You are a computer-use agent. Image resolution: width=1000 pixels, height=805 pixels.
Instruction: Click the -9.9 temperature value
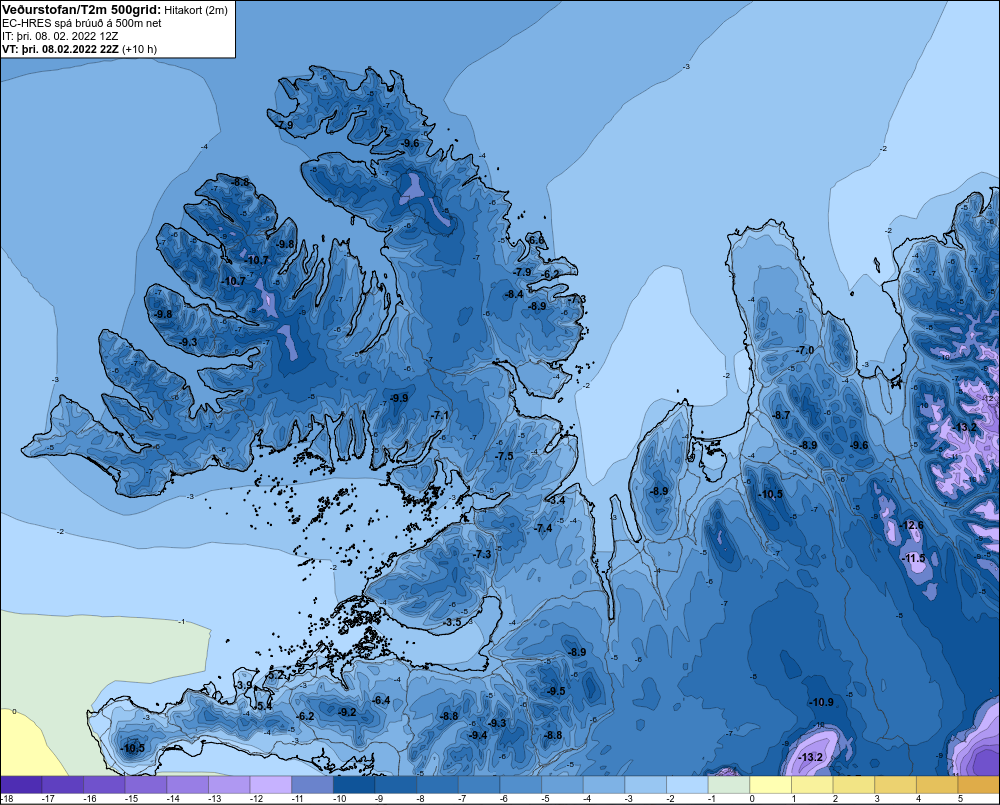tap(399, 397)
